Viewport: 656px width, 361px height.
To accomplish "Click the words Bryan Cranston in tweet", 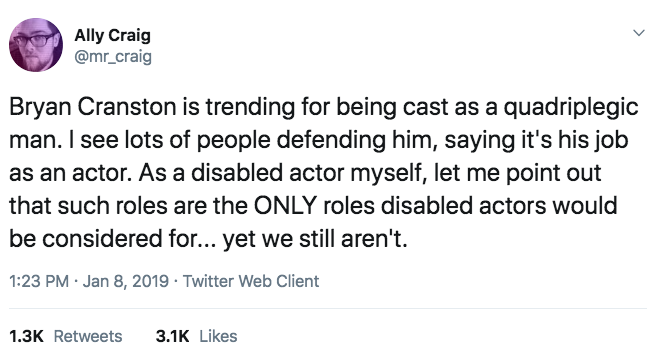I will pos(93,107).
